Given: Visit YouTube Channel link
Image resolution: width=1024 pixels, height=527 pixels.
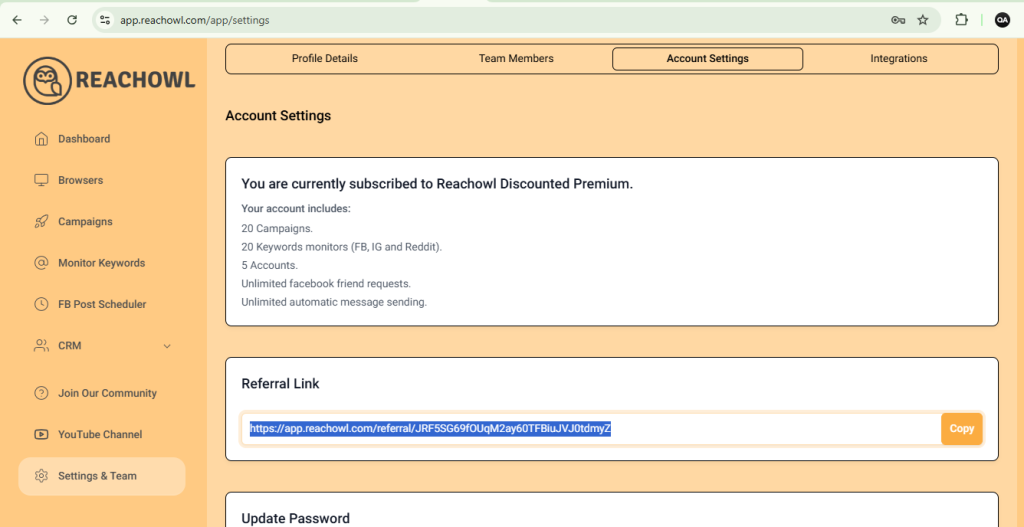Looking at the screenshot, I should [102, 434].
